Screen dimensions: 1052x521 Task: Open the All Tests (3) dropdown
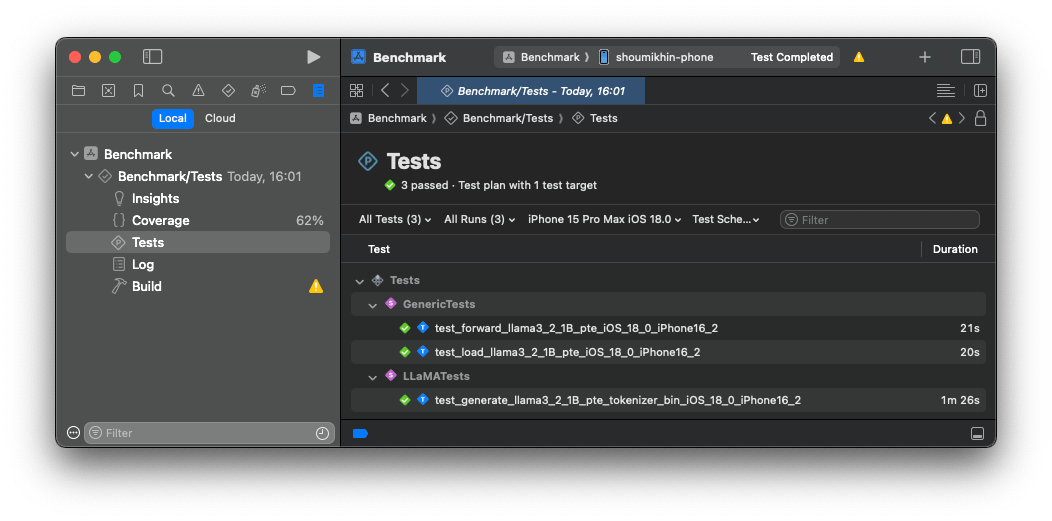point(395,219)
